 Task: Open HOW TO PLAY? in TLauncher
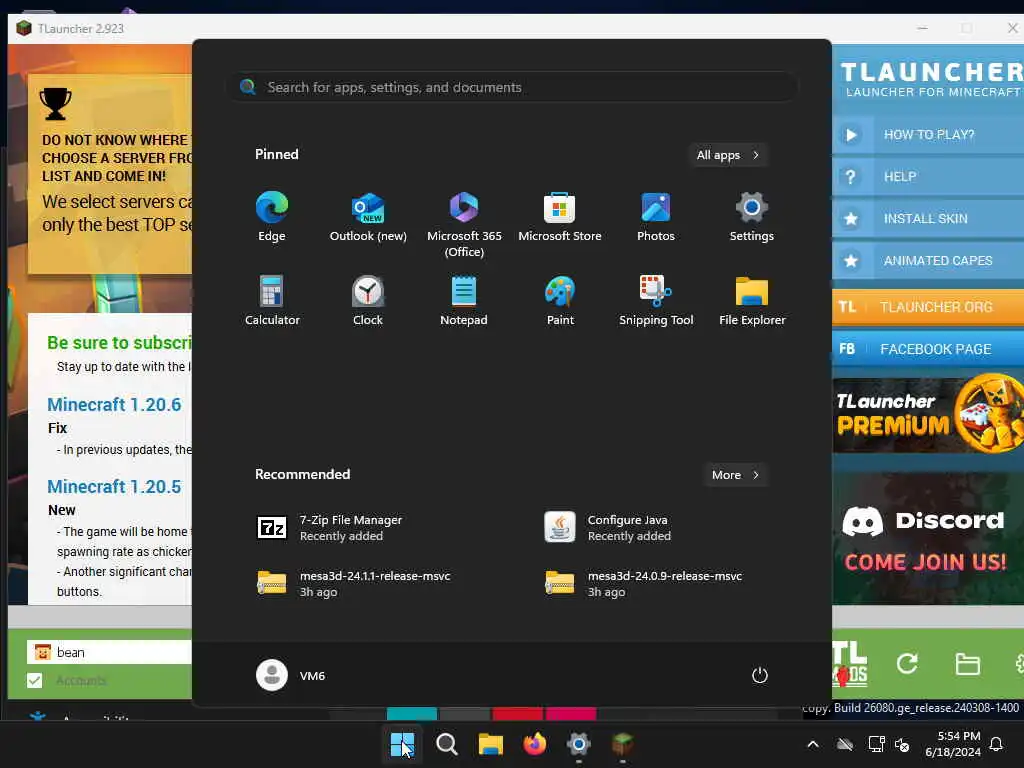(928, 135)
